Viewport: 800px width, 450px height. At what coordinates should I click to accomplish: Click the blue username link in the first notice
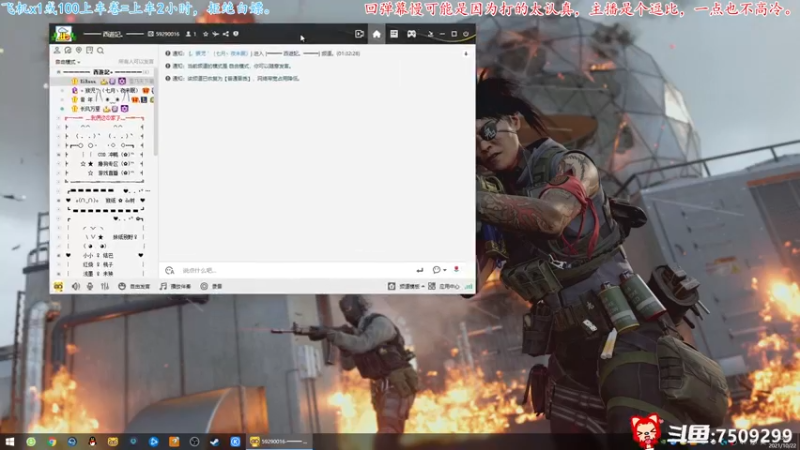(x=218, y=53)
